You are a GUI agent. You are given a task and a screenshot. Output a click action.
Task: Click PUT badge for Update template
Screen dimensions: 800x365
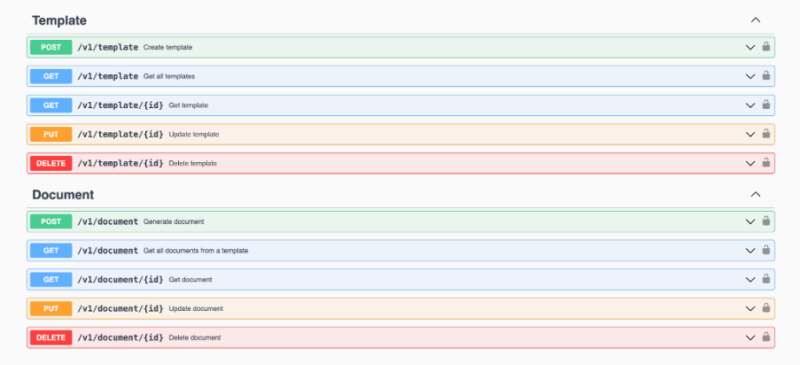point(51,135)
